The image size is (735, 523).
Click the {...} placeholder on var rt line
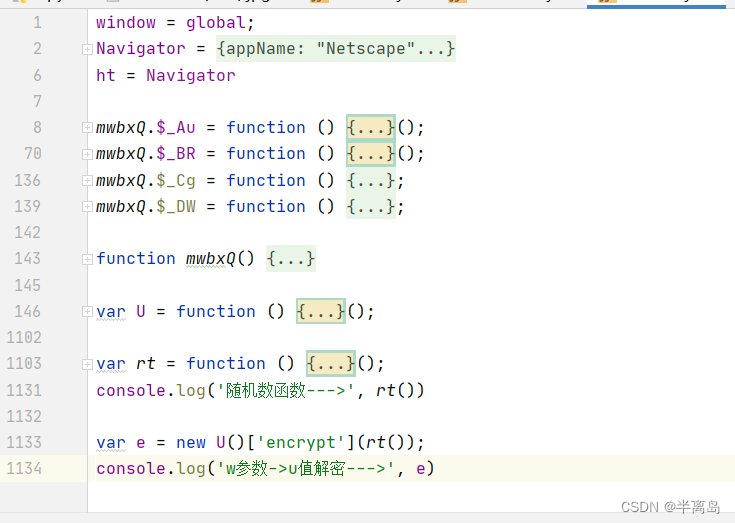point(331,364)
